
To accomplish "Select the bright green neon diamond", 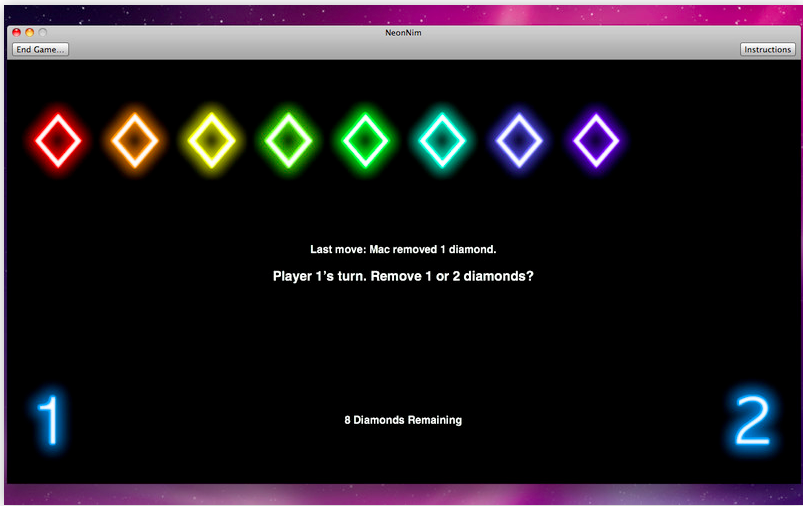I will pos(365,141).
